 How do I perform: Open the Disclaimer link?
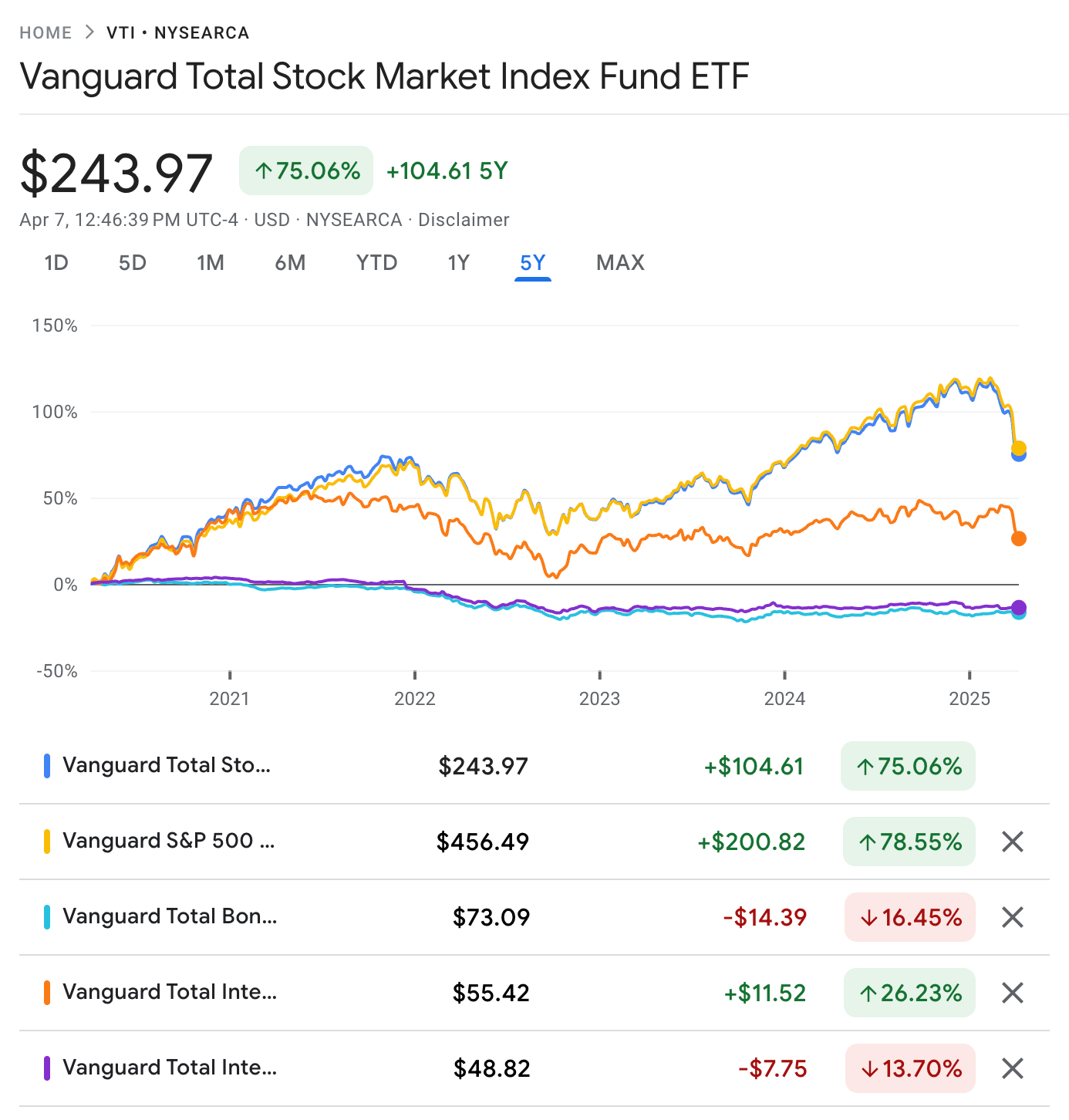(x=464, y=220)
